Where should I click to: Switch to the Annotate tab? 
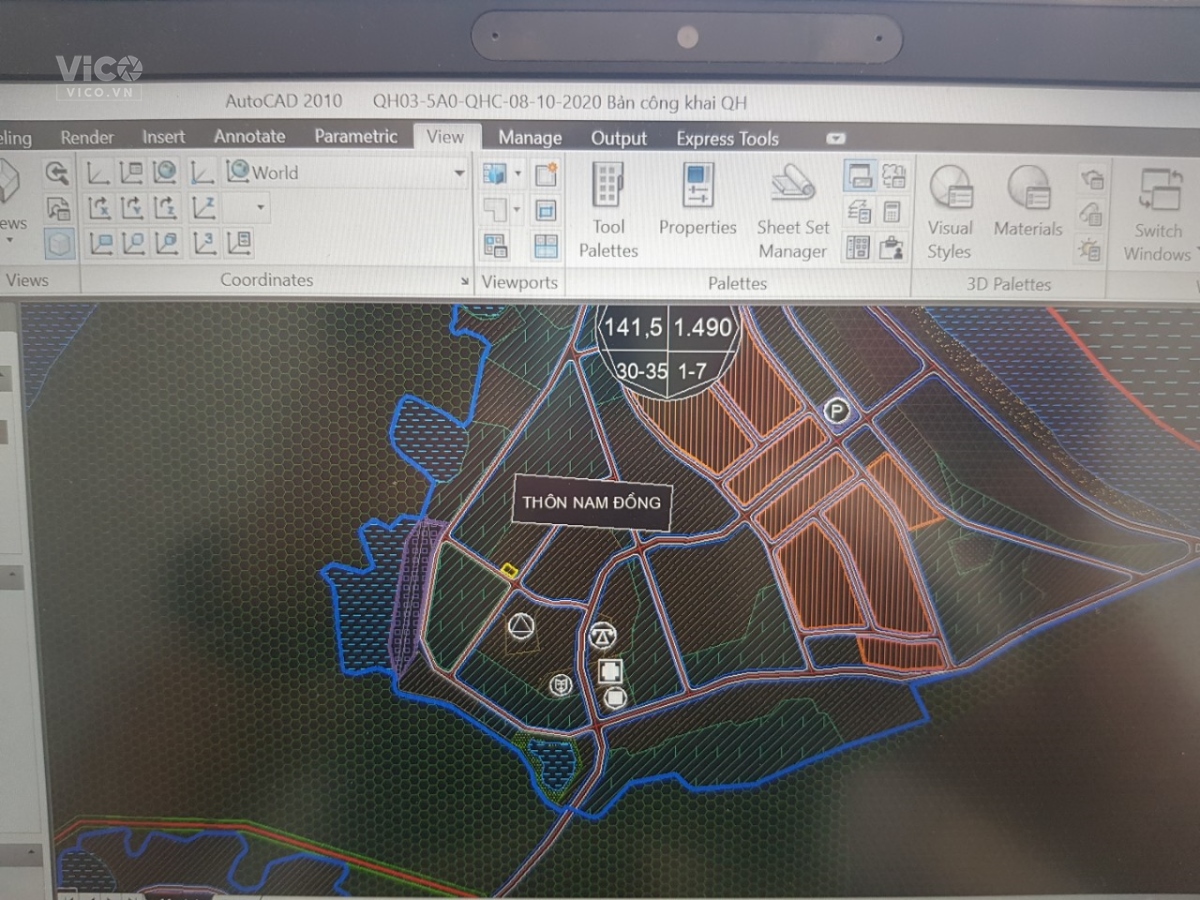point(249,136)
